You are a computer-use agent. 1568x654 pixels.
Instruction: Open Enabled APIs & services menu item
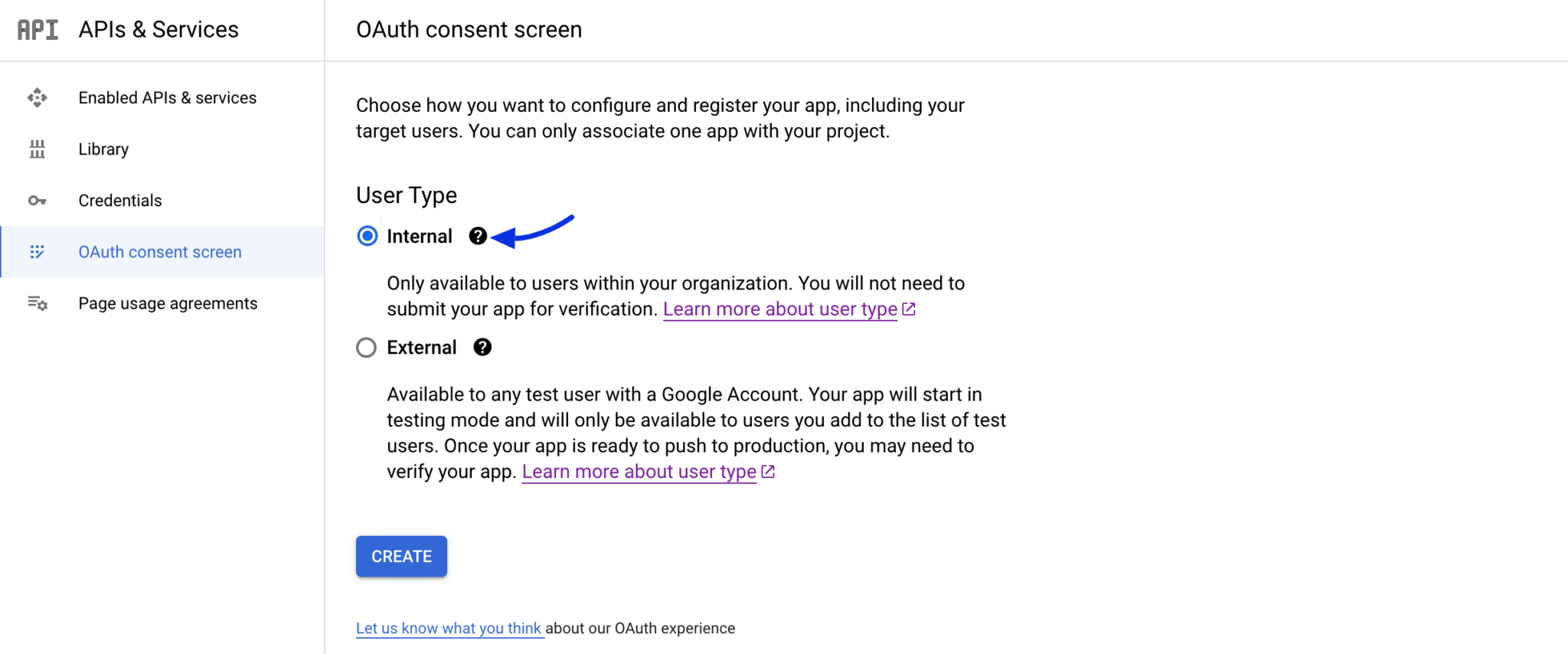coord(162,98)
